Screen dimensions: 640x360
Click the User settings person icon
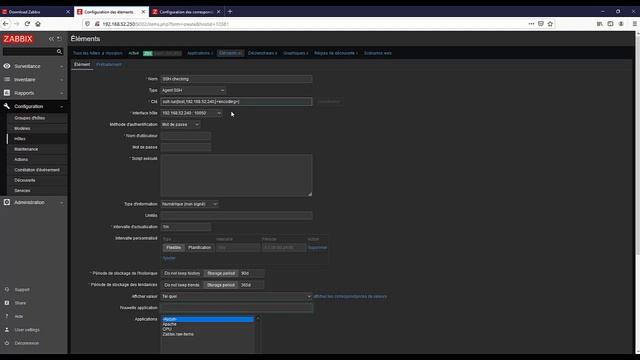pos(7,329)
